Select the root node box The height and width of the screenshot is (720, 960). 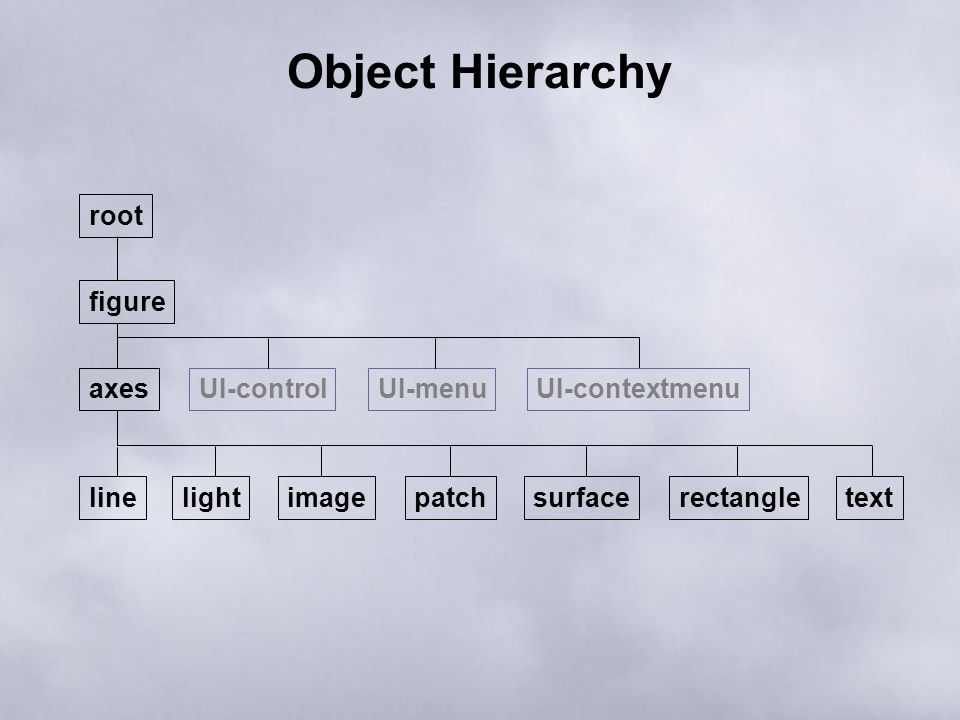tap(116, 216)
